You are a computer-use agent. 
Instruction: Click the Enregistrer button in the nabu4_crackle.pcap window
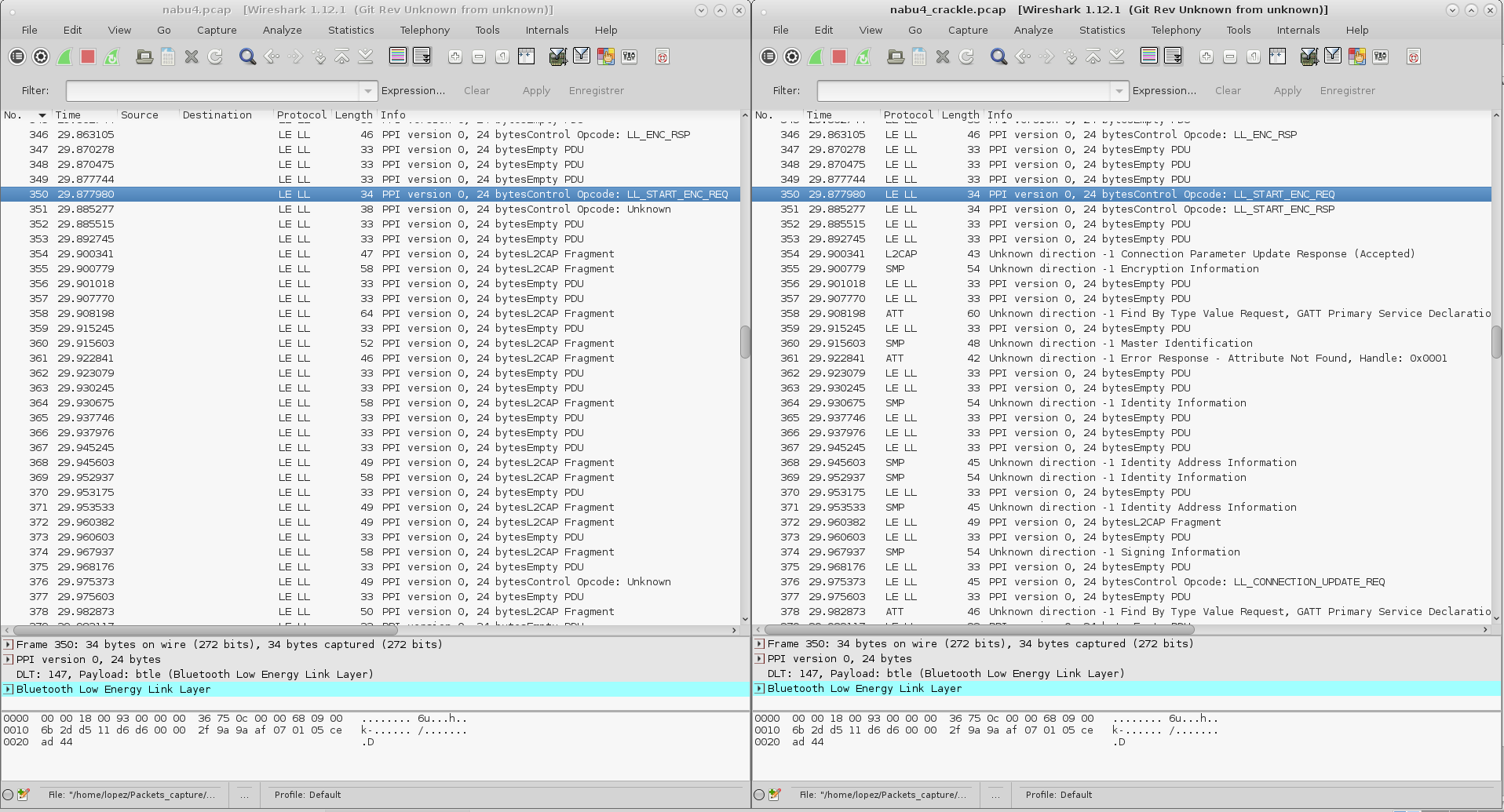coord(1347,91)
